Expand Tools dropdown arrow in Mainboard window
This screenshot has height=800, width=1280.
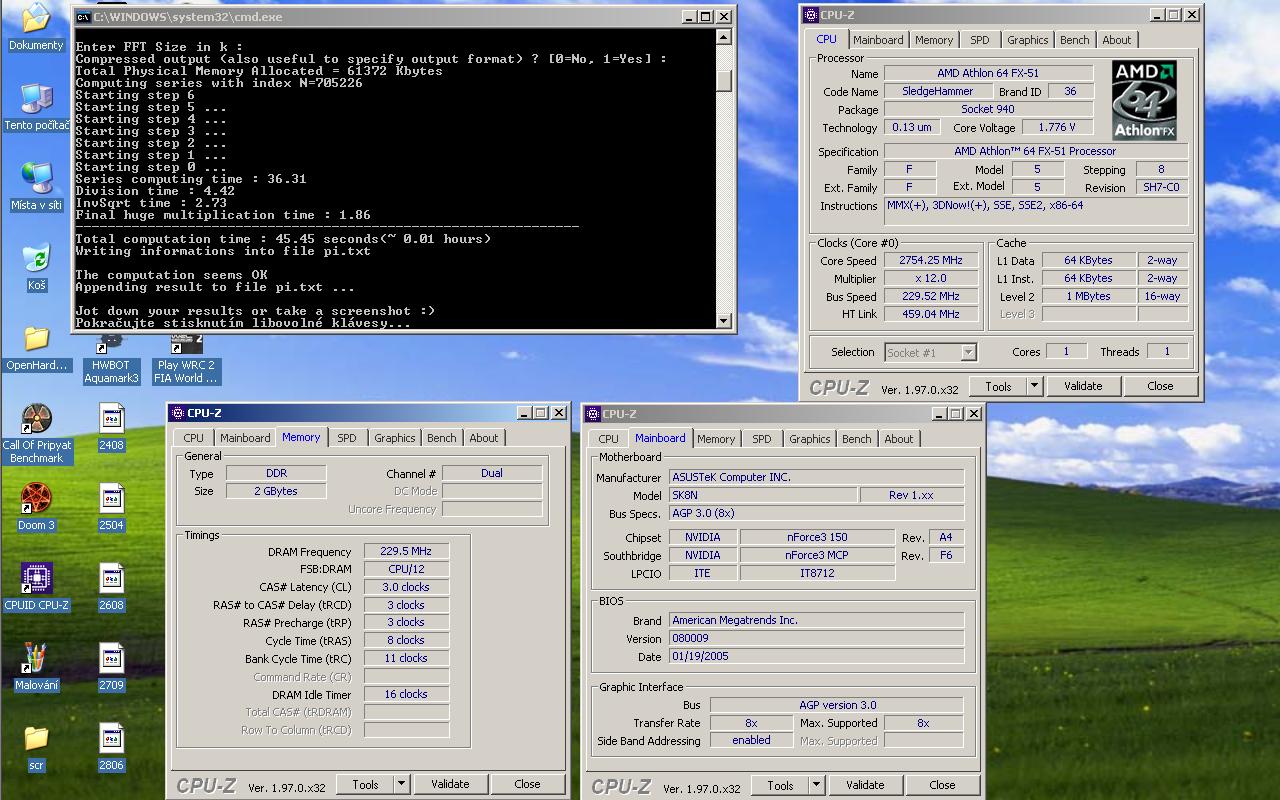click(x=816, y=785)
